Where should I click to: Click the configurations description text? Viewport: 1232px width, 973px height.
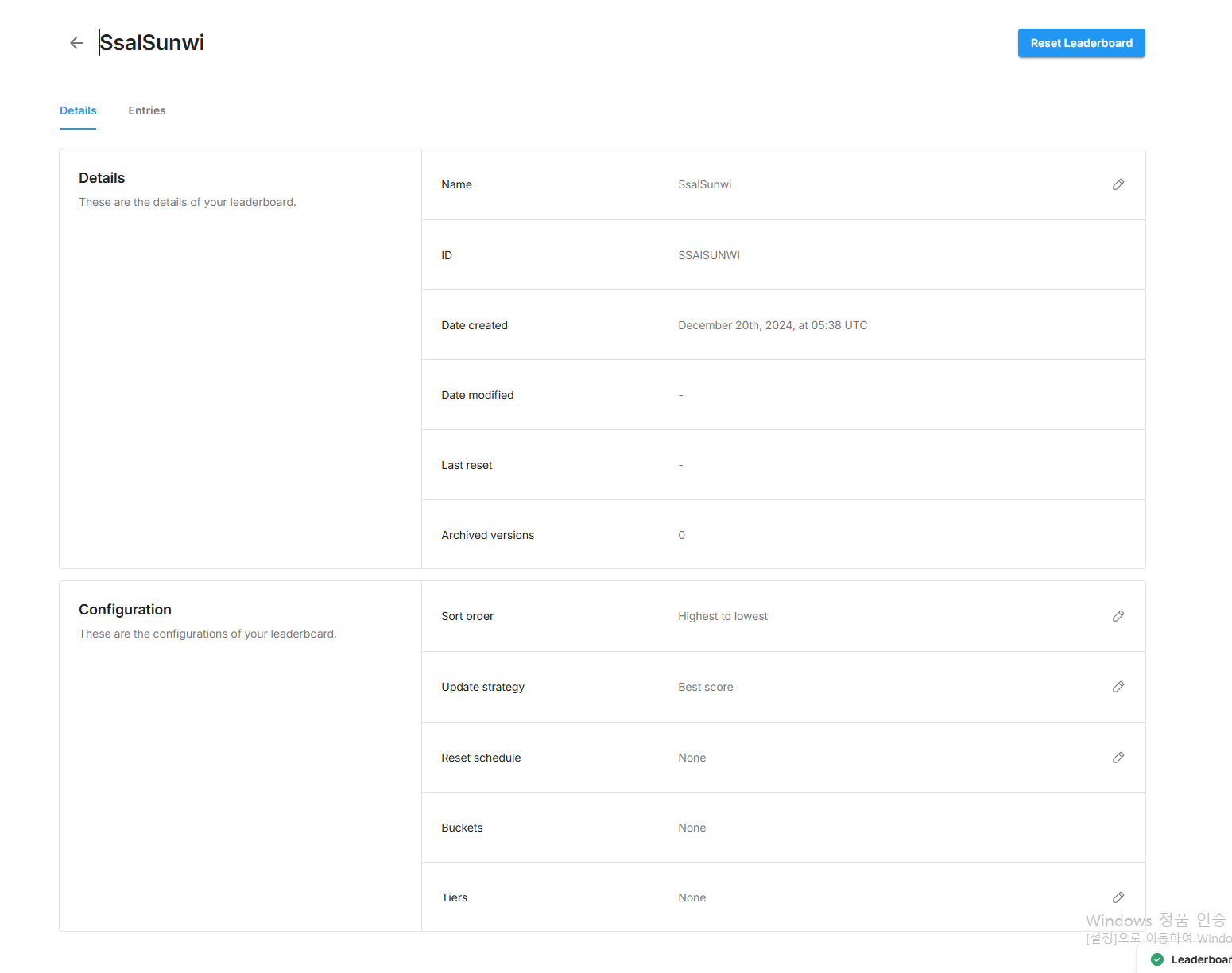click(207, 634)
